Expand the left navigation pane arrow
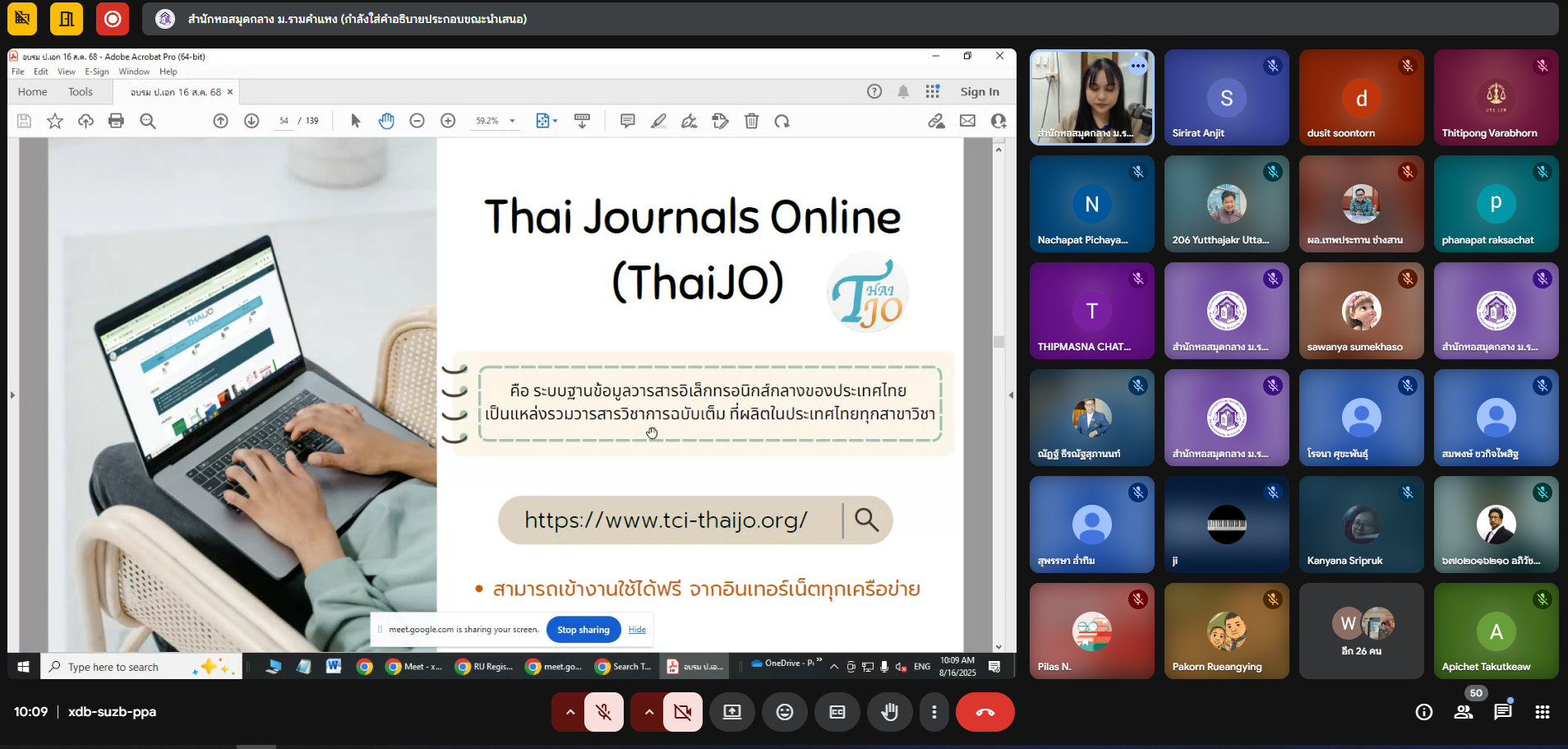This screenshot has width=1568, height=749. click(12, 395)
